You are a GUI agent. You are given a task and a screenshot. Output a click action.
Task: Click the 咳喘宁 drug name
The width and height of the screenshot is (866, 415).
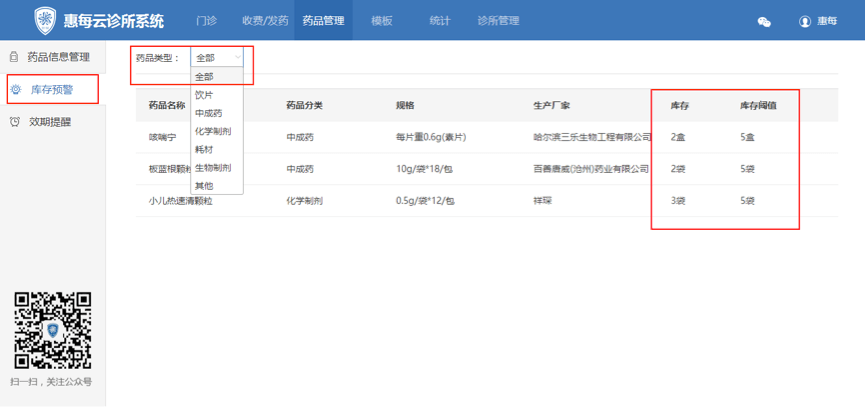[x=162, y=138]
